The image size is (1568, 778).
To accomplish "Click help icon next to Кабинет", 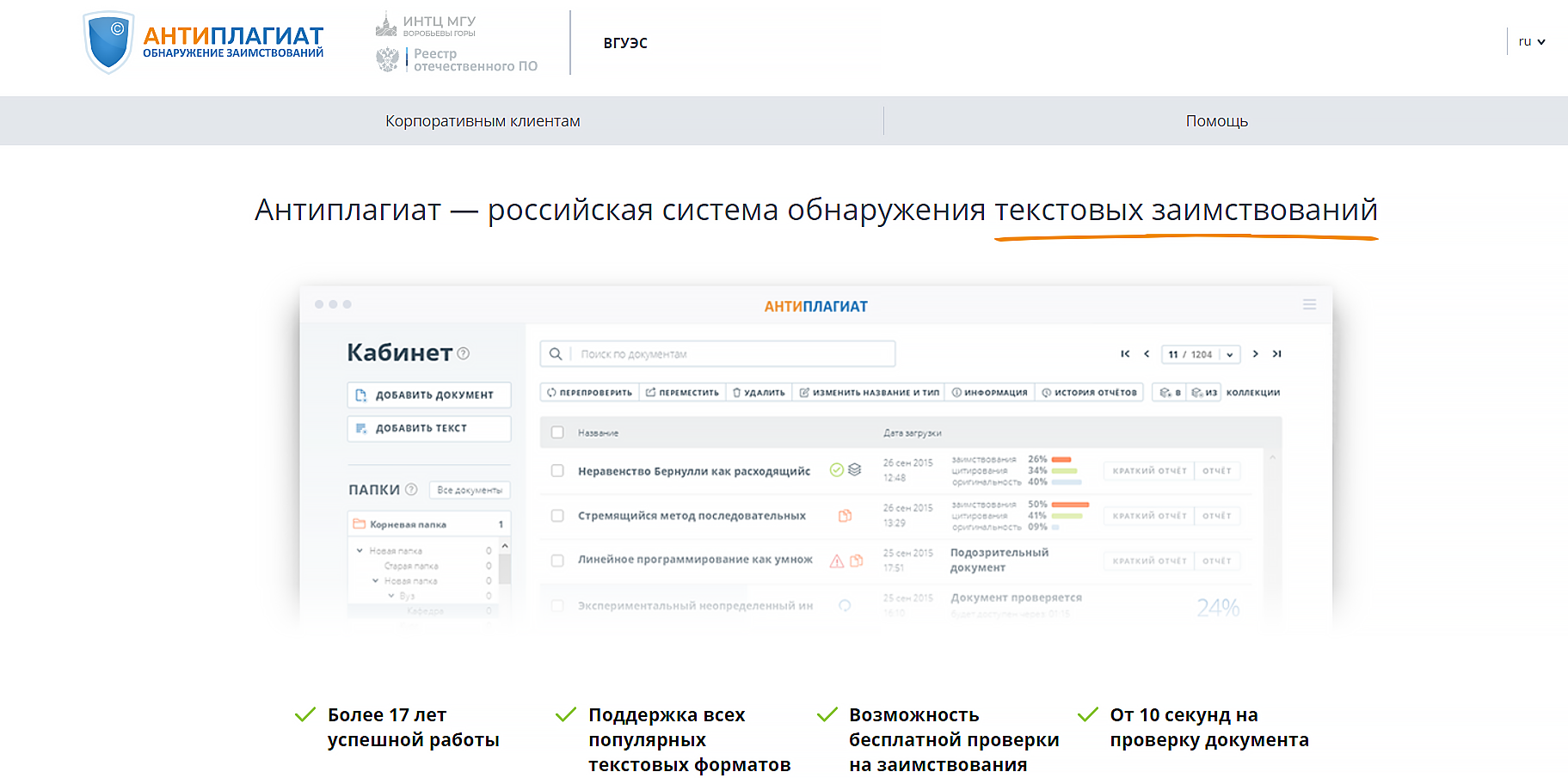I will click(464, 353).
